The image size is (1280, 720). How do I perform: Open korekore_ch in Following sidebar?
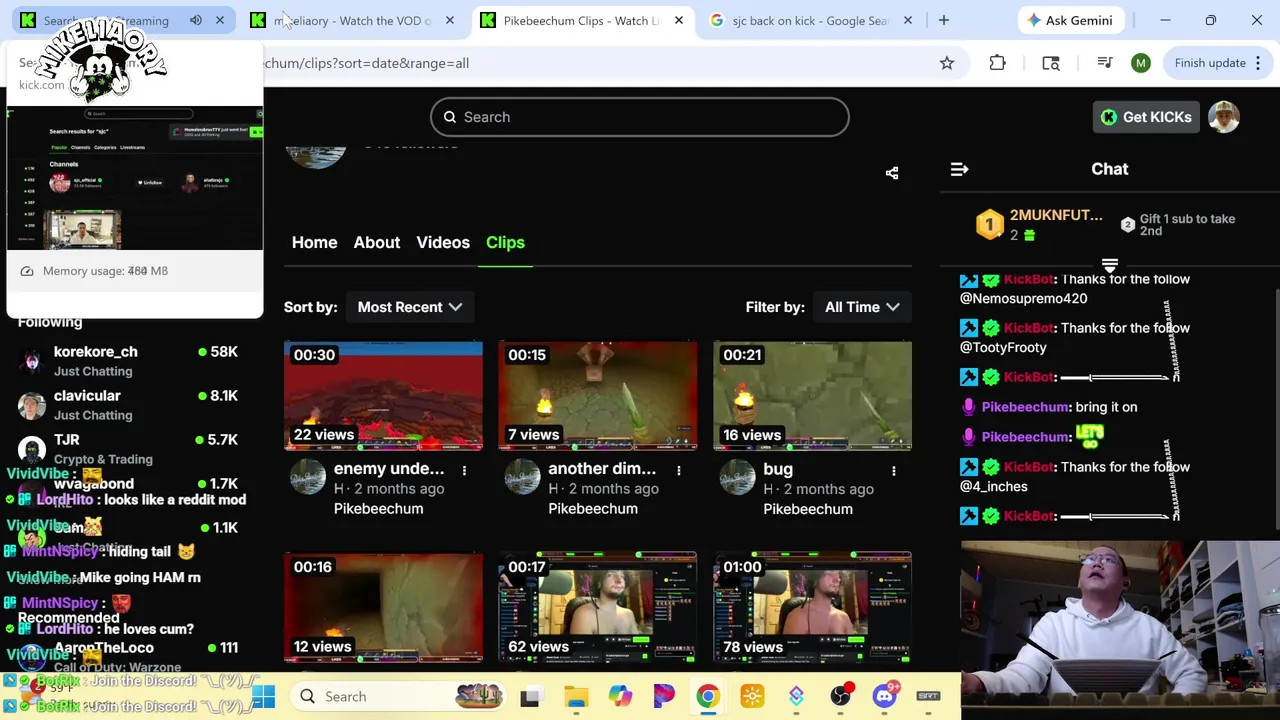coord(128,361)
